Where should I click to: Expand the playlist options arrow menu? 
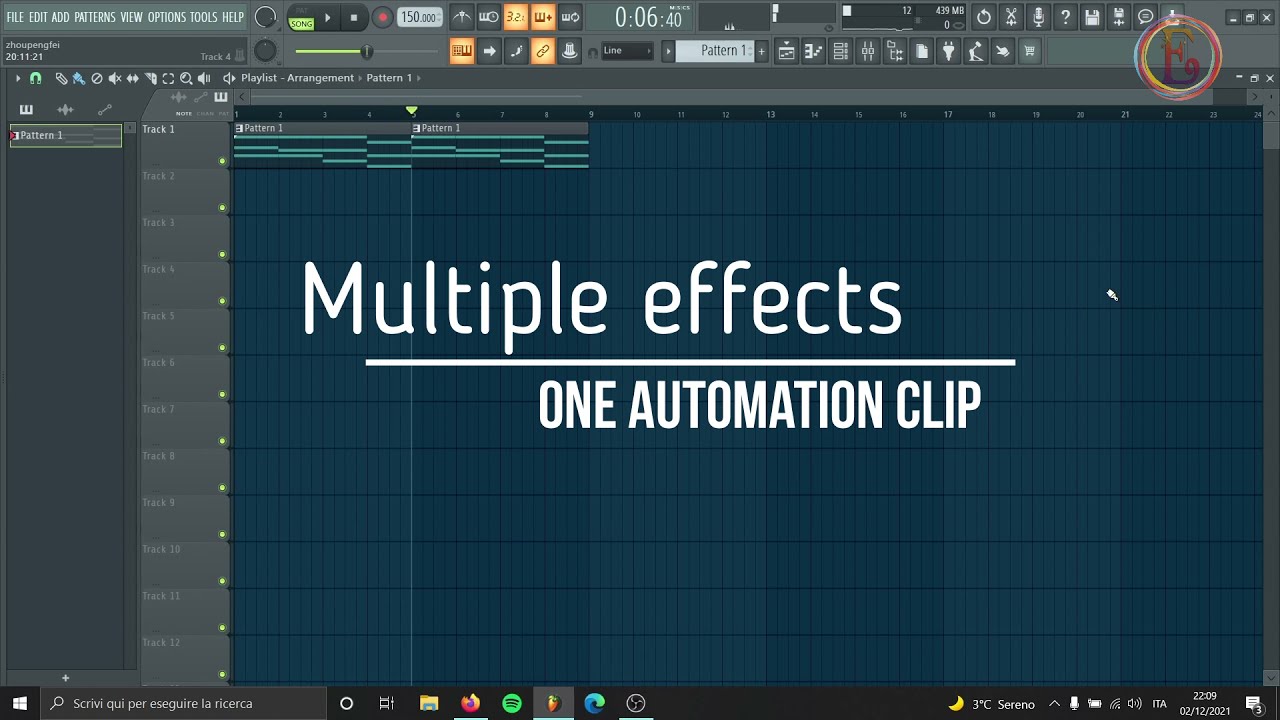(17, 78)
